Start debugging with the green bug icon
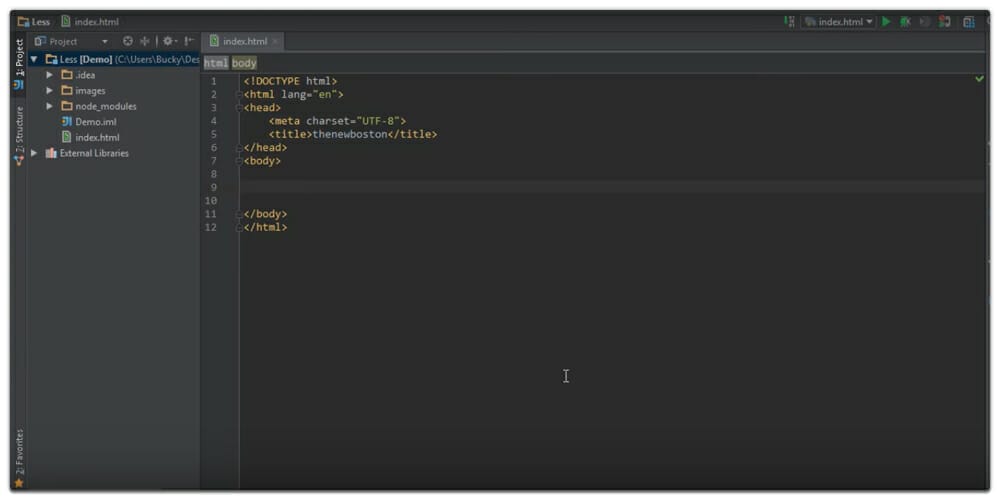 click(905, 21)
